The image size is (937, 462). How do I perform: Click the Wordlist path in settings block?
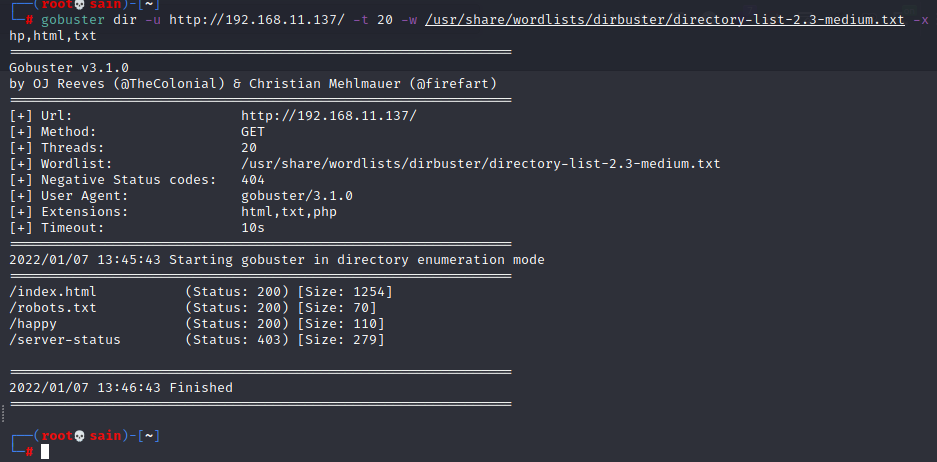click(480, 164)
